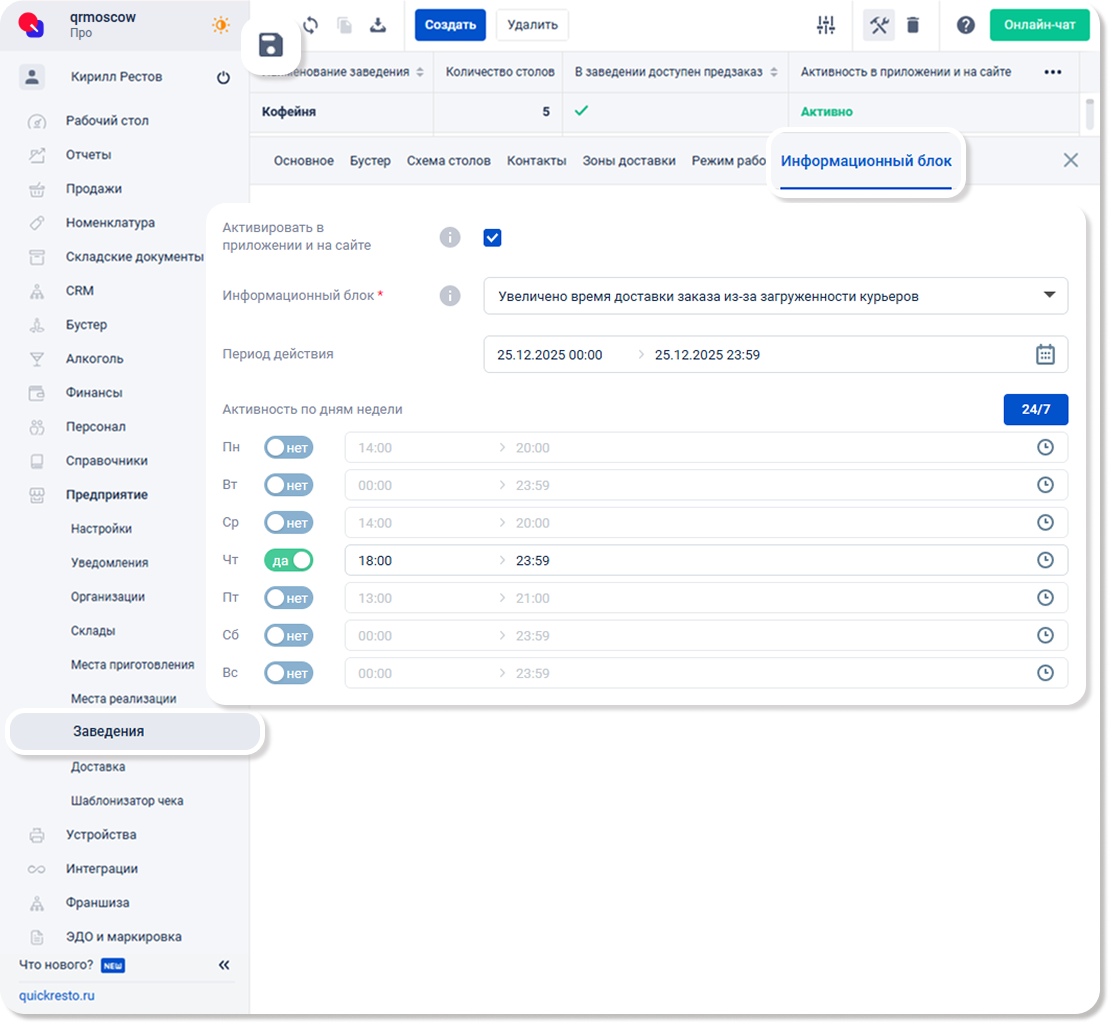Open help via question mark icon
This screenshot has width=1109, height=1023.
965,26
